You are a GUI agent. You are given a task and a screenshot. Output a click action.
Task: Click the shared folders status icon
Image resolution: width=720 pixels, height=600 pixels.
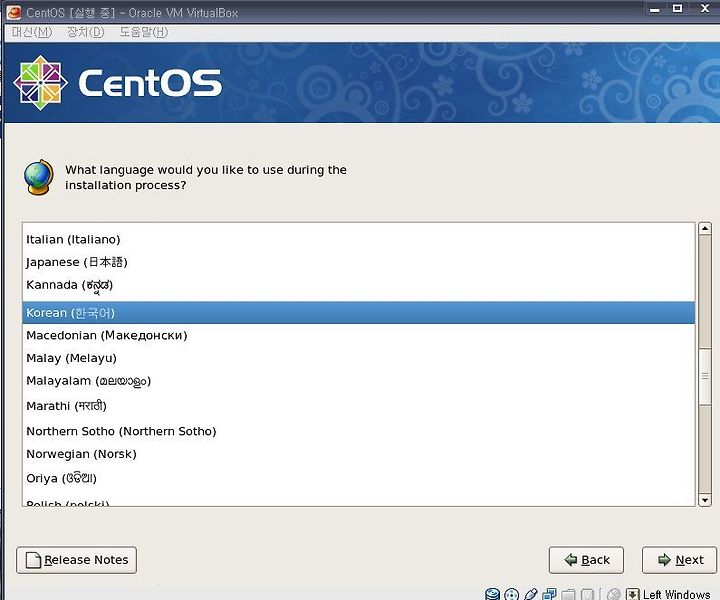click(568, 594)
